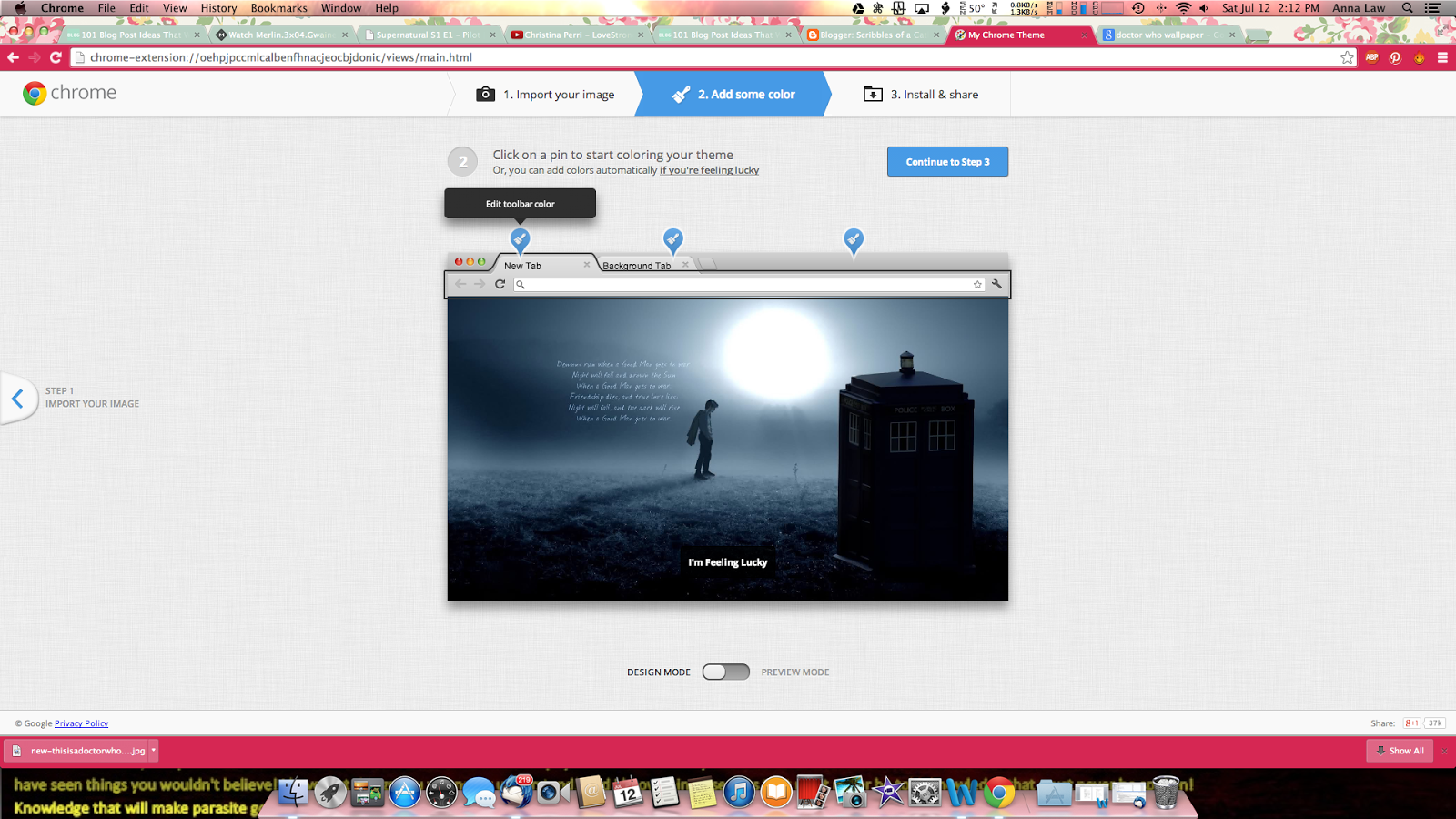Open the Edit menu
This screenshot has height=819, width=1456.
tap(139, 8)
